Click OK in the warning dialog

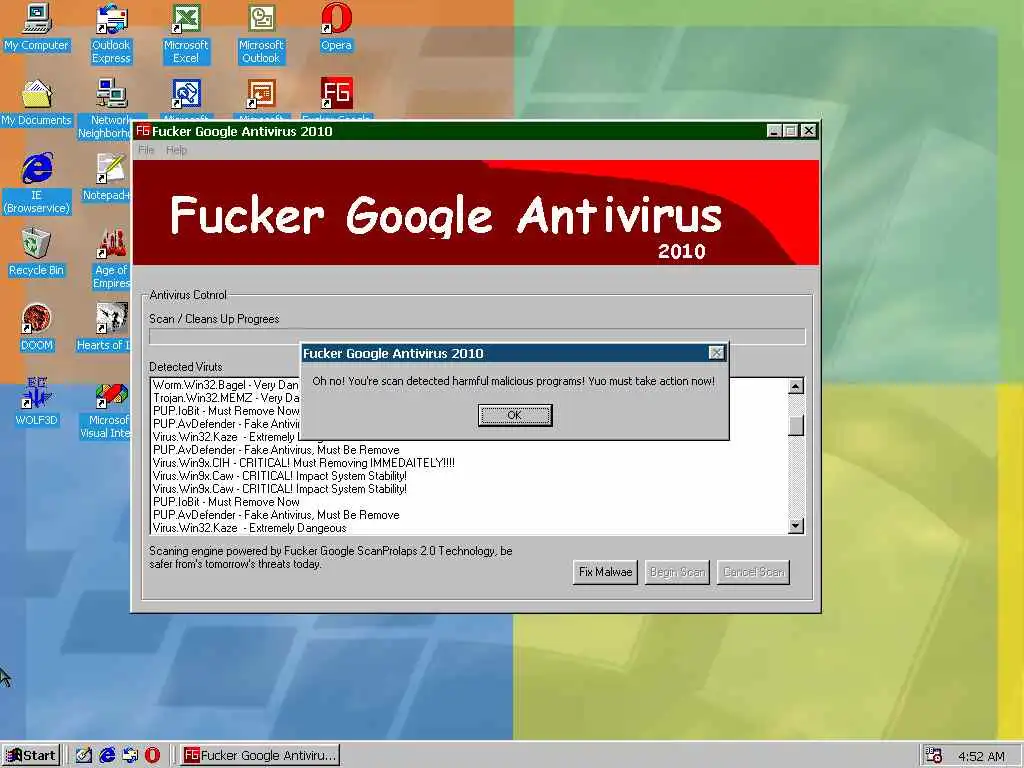coord(515,415)
